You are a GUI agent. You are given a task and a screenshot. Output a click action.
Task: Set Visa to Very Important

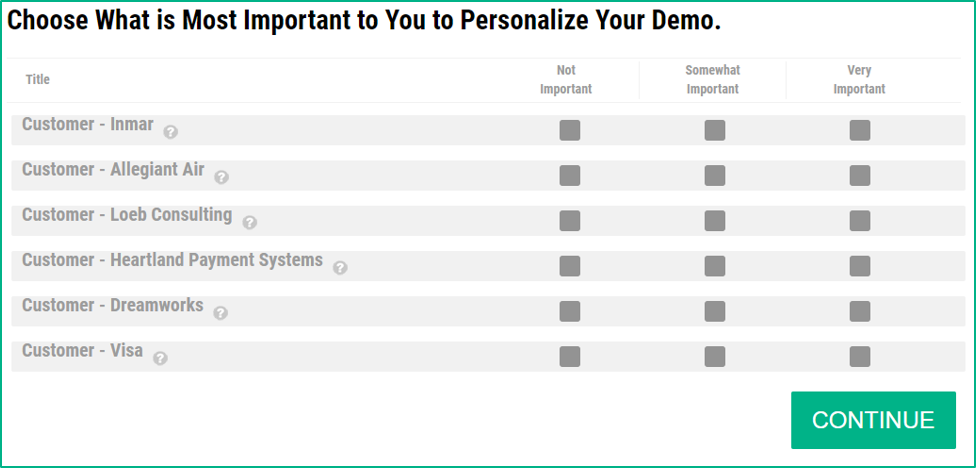coord(860,357)
